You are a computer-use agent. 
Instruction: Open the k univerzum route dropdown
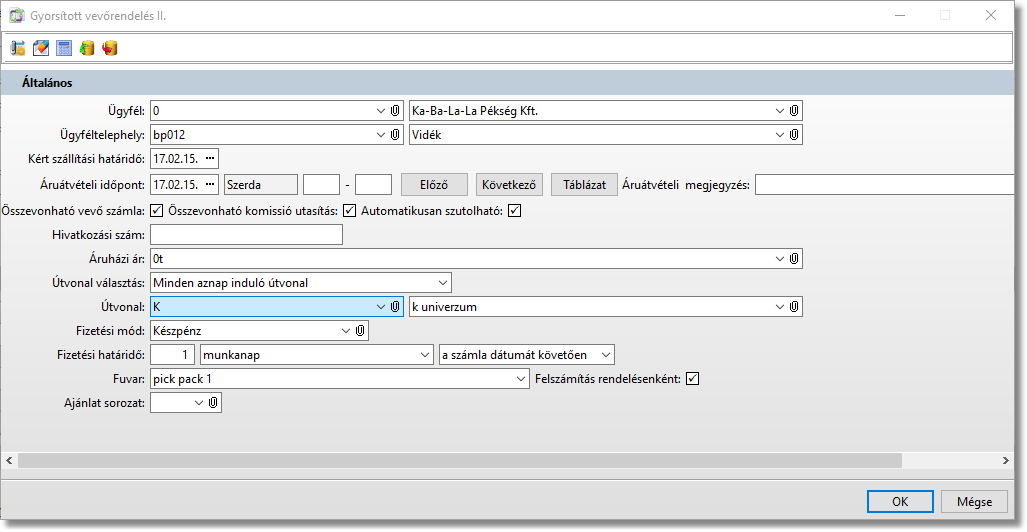coord(779,307)
